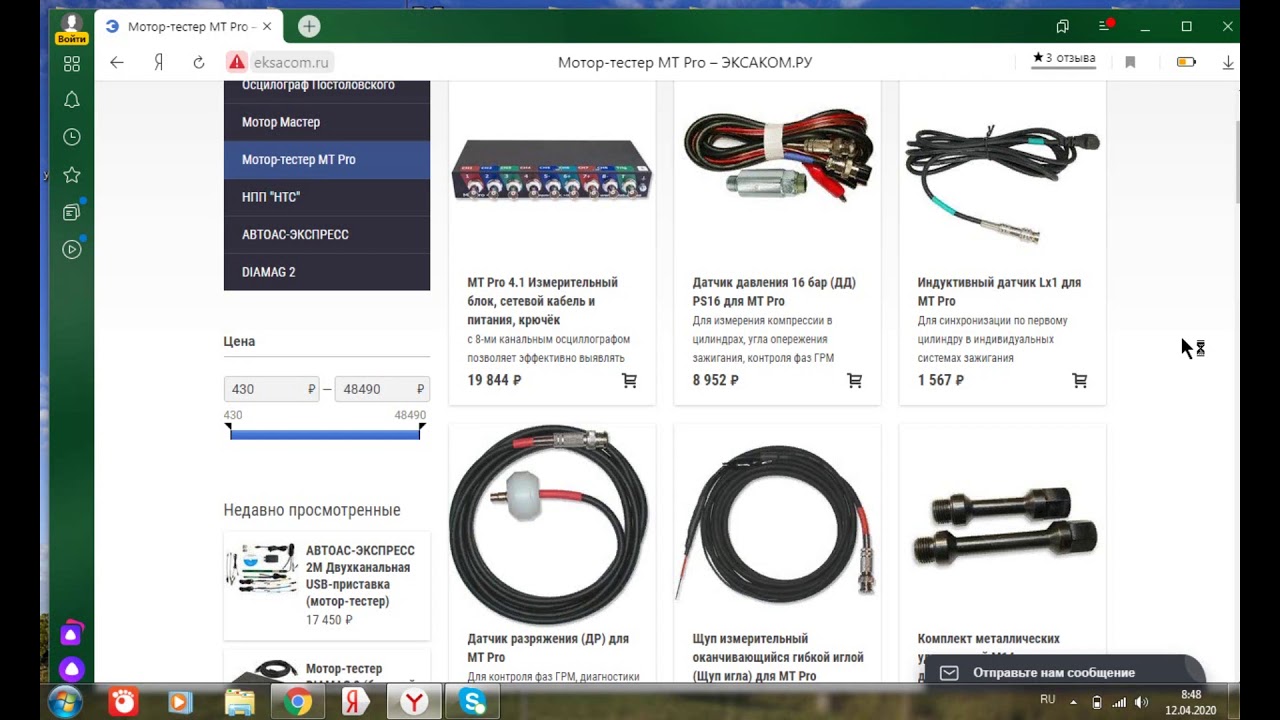The height and width of the screenshot is (720, 1280).
Task: View the pressure sensor PS16 product image
Action: (777, 157)
